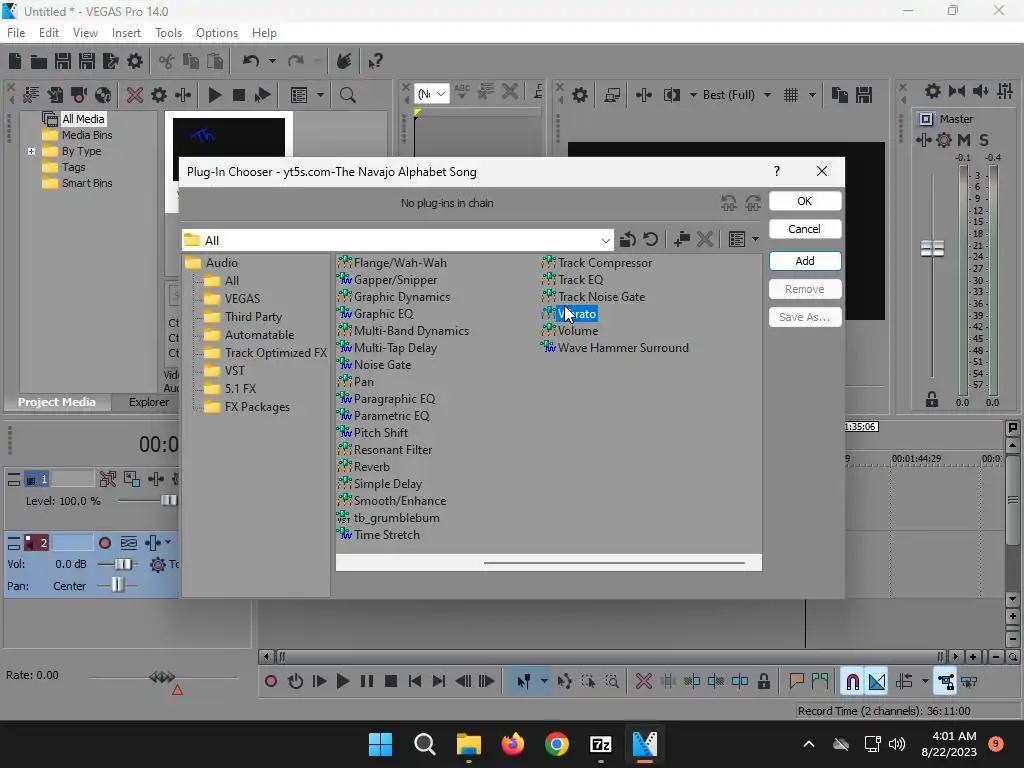Expand the By Type tree node
The width and height of the screenshot is (1024, 768).
(x=31, y=151)
